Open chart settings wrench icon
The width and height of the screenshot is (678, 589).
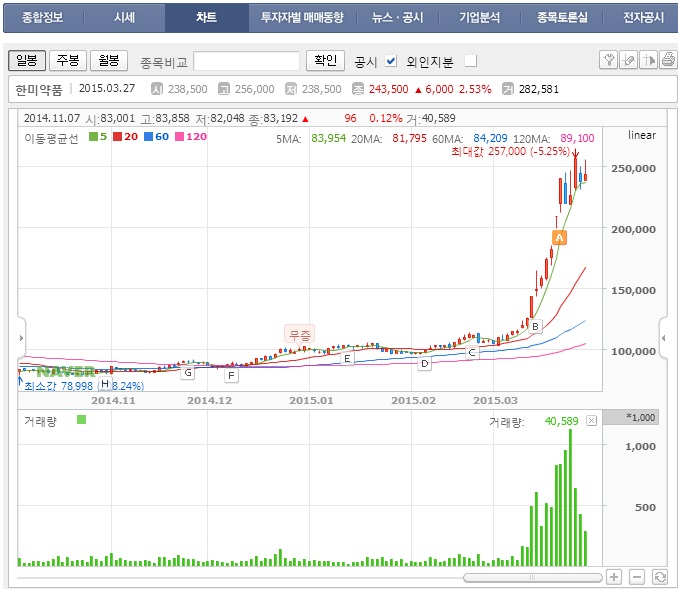coord(608,60)
